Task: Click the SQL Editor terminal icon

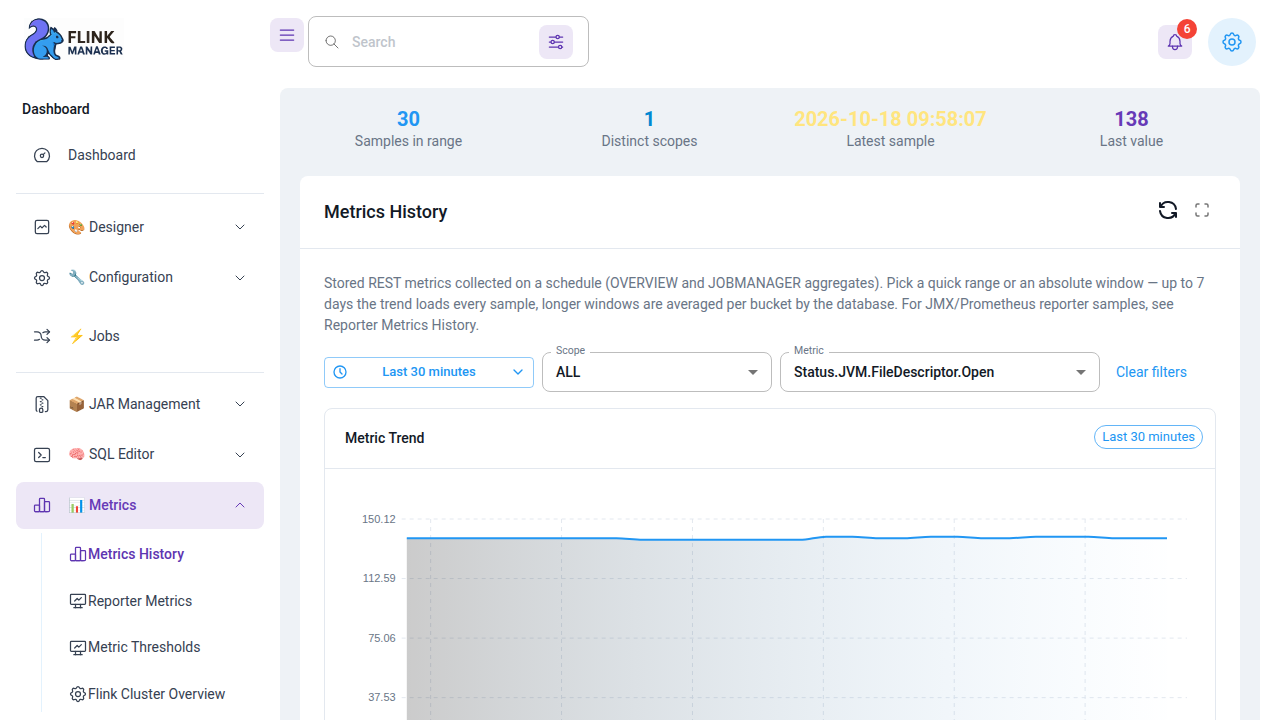Action: coord(42,454)
